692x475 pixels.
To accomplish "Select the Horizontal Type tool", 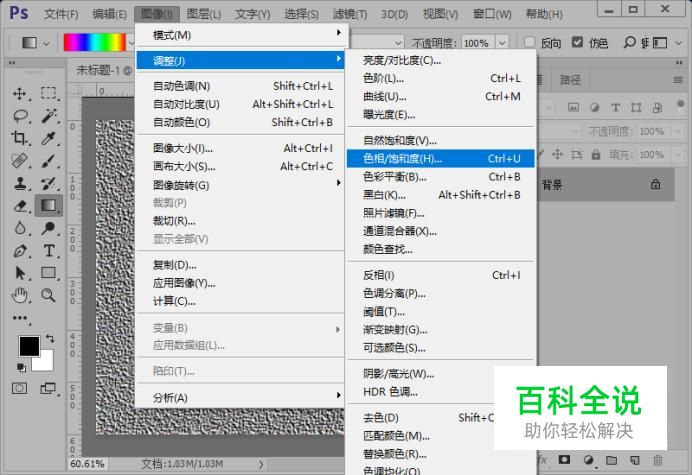I will pyautogui.click(x=49, y=251).
